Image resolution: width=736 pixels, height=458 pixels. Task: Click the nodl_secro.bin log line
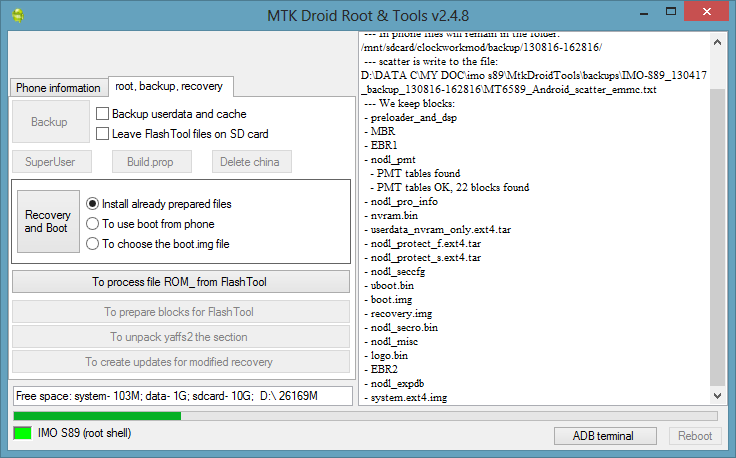[x=401, y=328]
